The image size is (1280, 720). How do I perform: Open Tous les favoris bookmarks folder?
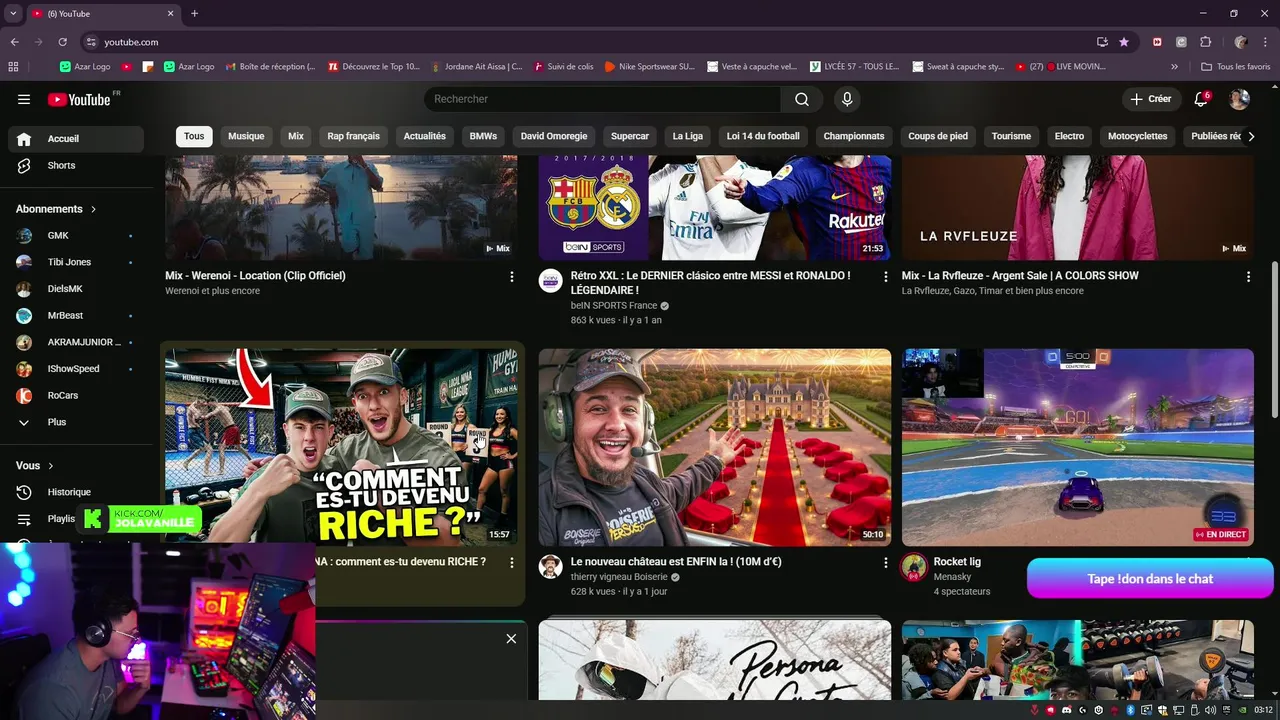tap(1236, 67)
